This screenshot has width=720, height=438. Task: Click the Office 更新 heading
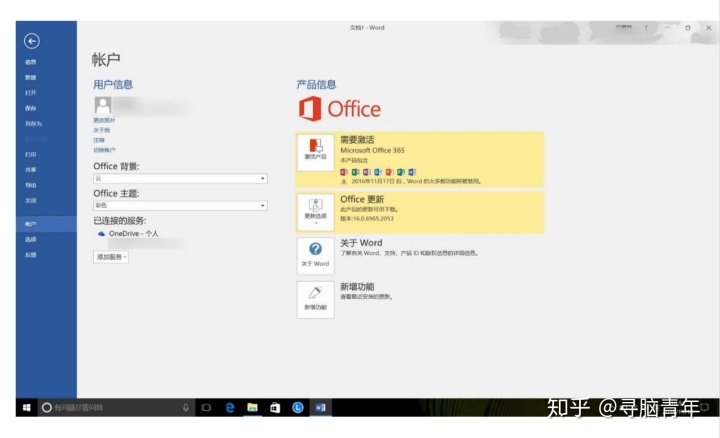[x=362, y=199]
